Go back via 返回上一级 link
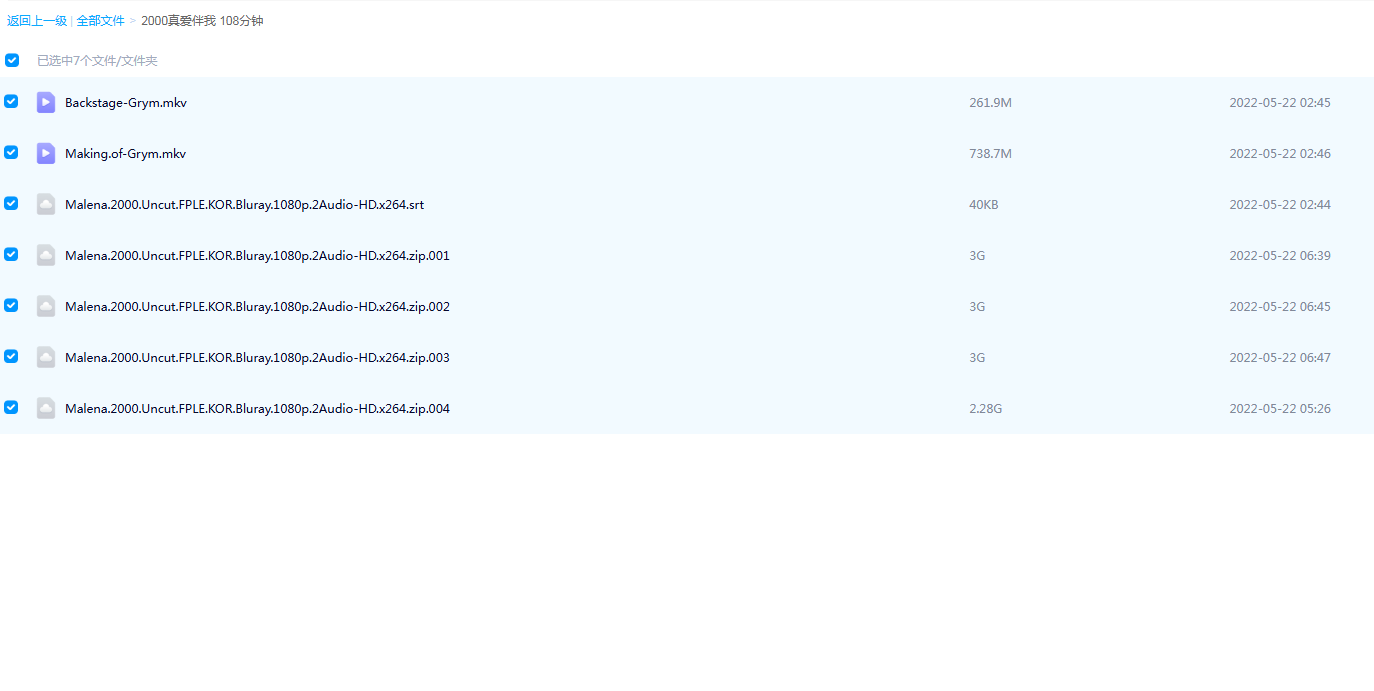 pos(37,21)
